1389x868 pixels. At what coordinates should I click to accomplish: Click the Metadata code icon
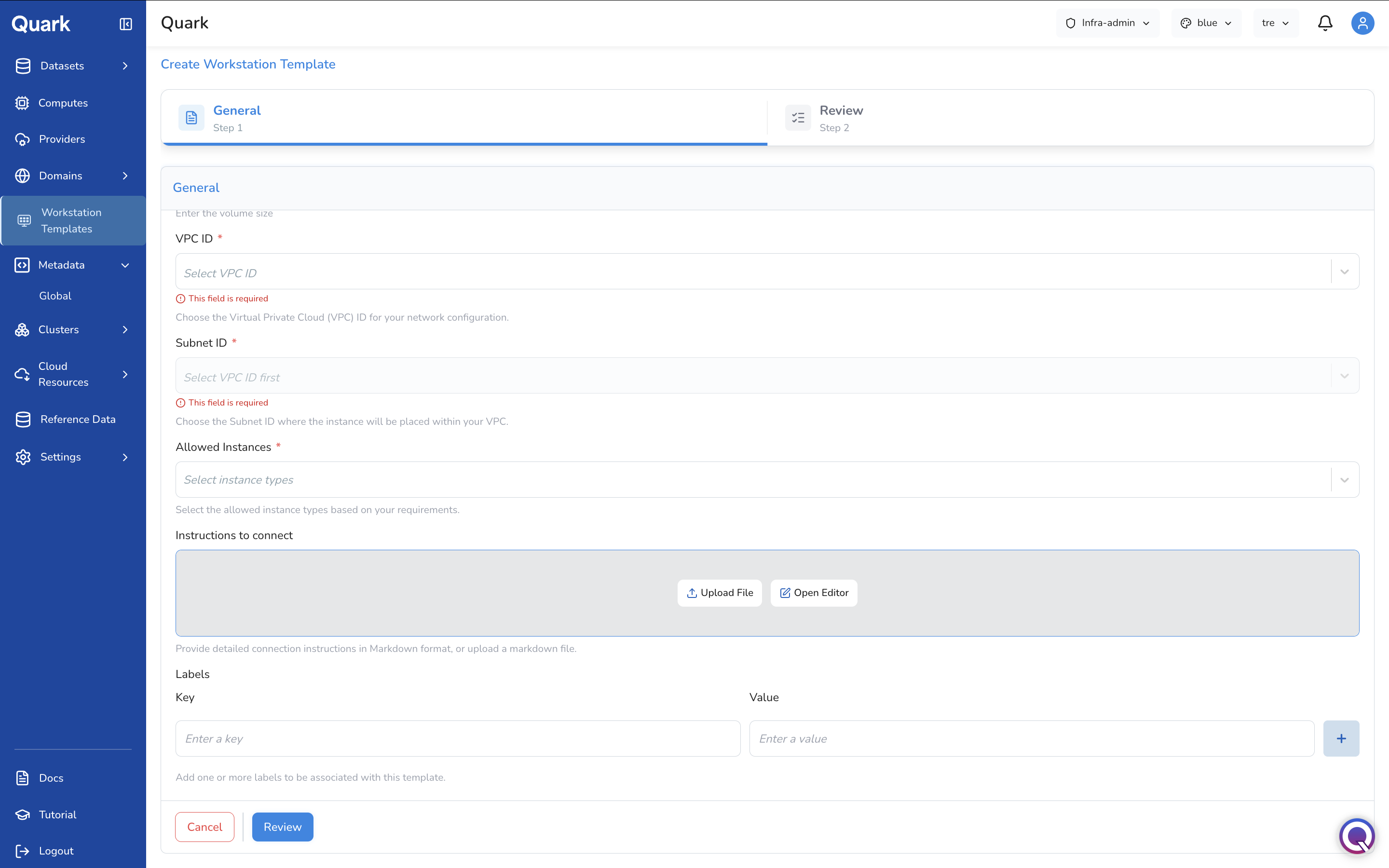point(22,265)
